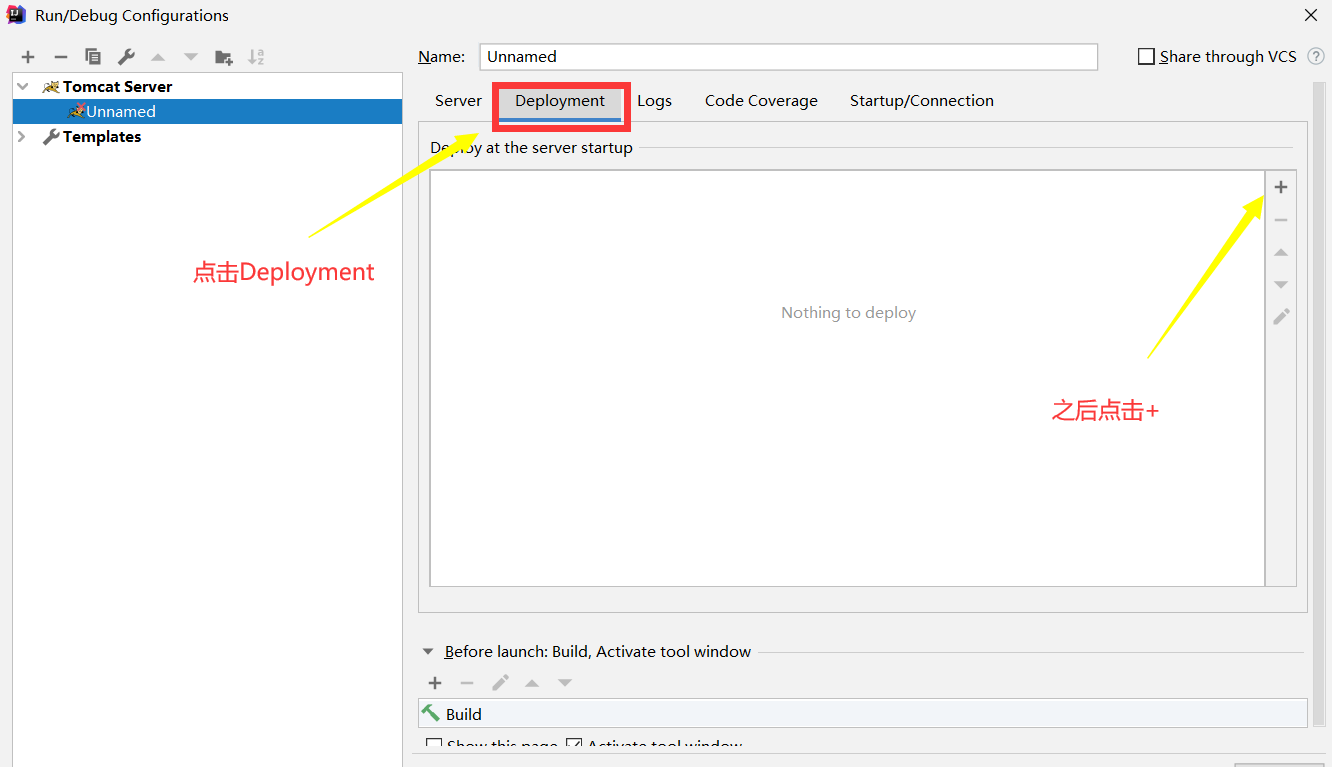The image size is (1332, 767).
Task: Switch to the Server tab
Action: coord(458,101)
